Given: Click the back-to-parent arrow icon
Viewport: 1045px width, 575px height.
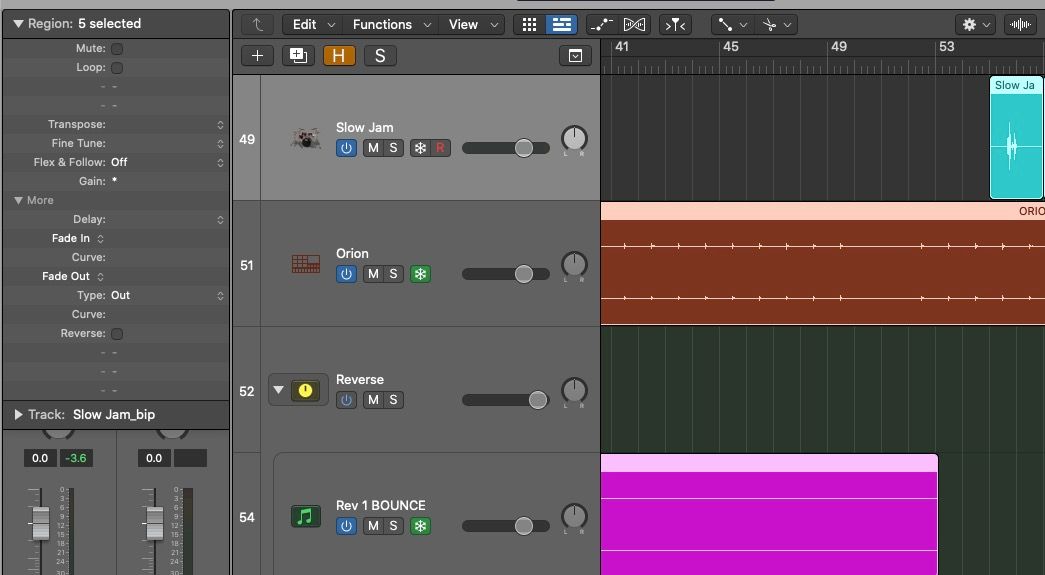Looking at the screenshot, I should coord(257,25).
